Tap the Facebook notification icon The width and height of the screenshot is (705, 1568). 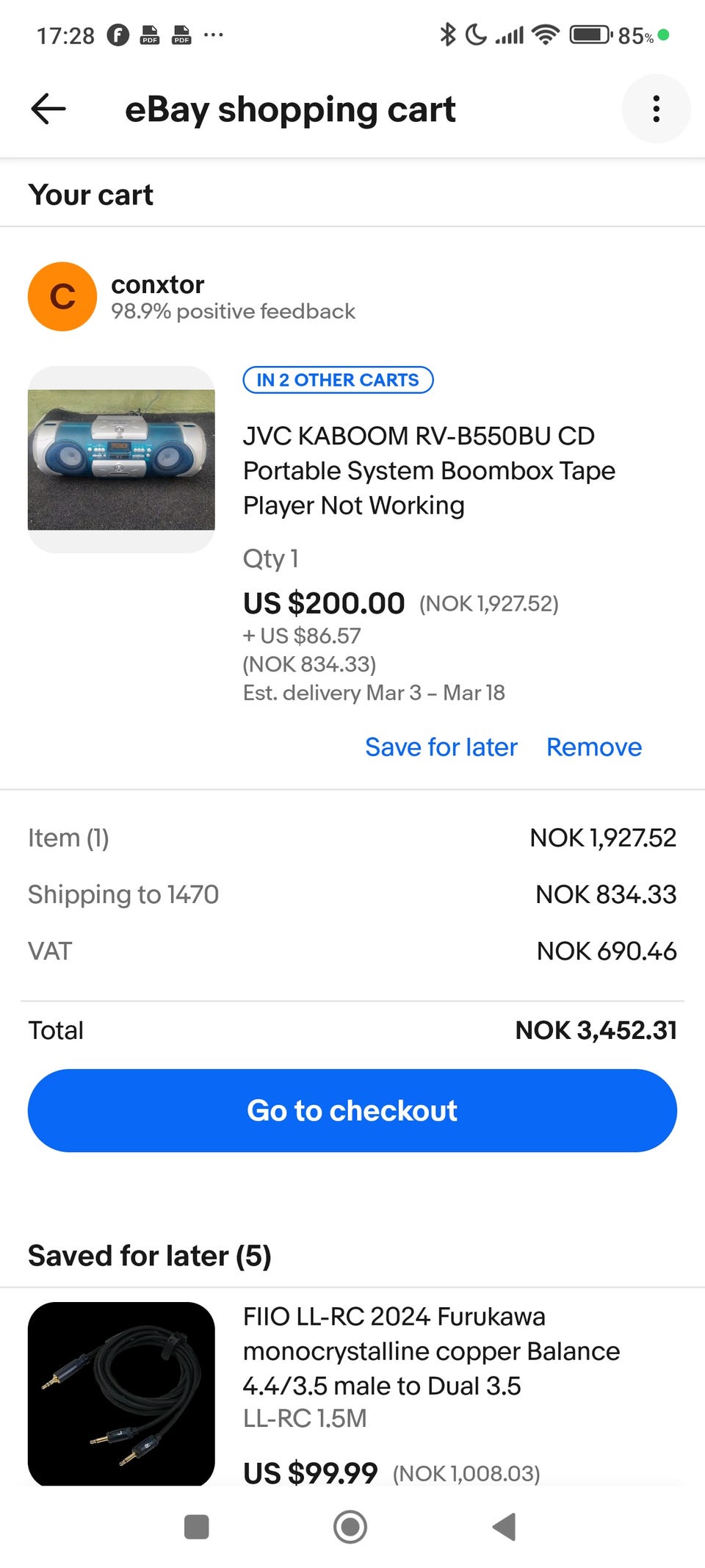[x=117, y=35]
